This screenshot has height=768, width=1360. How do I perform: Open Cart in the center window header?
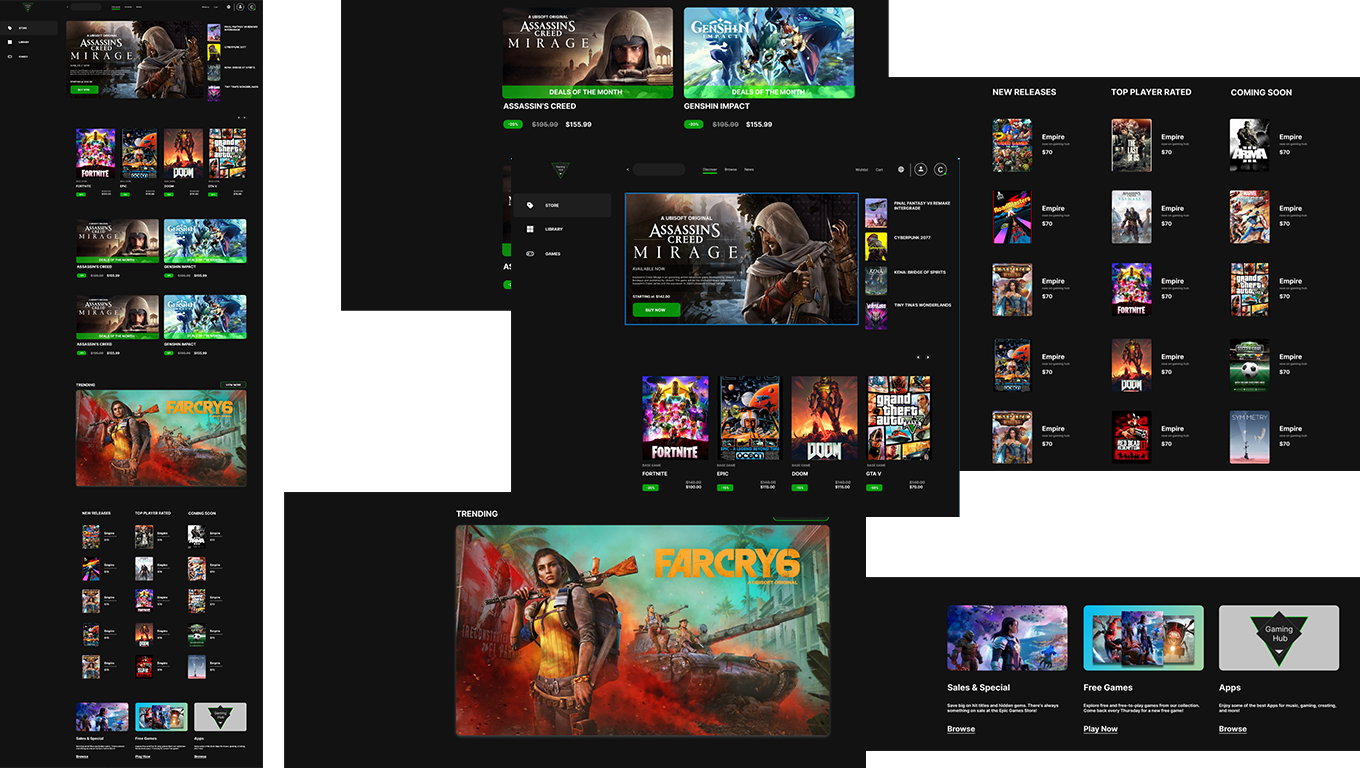coord(880,170)
